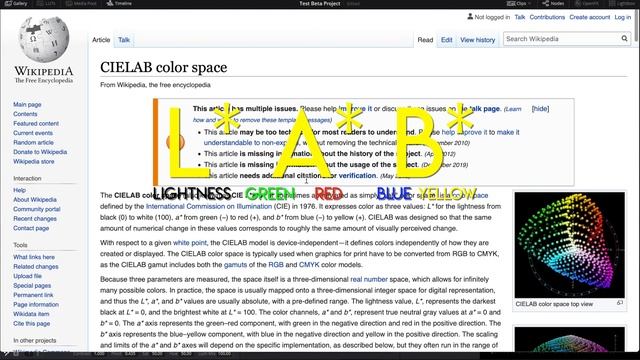The image size is (640, 360).
Task: Open the Help sidebar link
Action: tap(19, 190)
